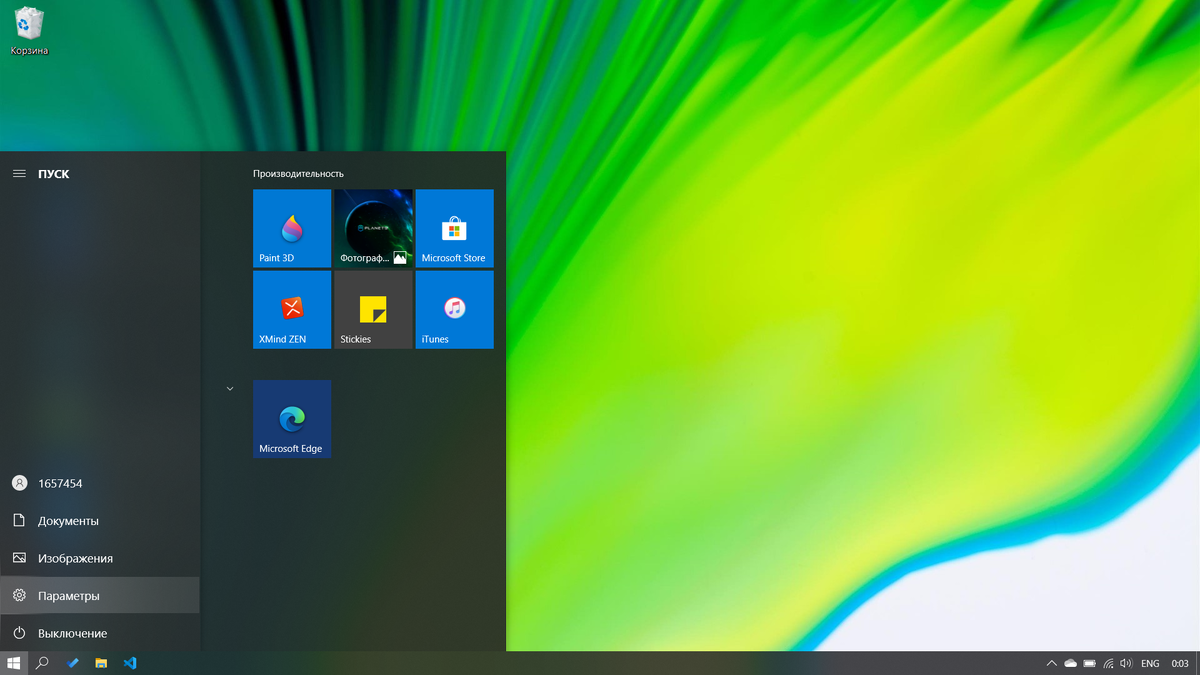The width and height of the screenshot is (1200, 675).
Task: Open the Корзина recycle bin icon
Action: (29, 31)
